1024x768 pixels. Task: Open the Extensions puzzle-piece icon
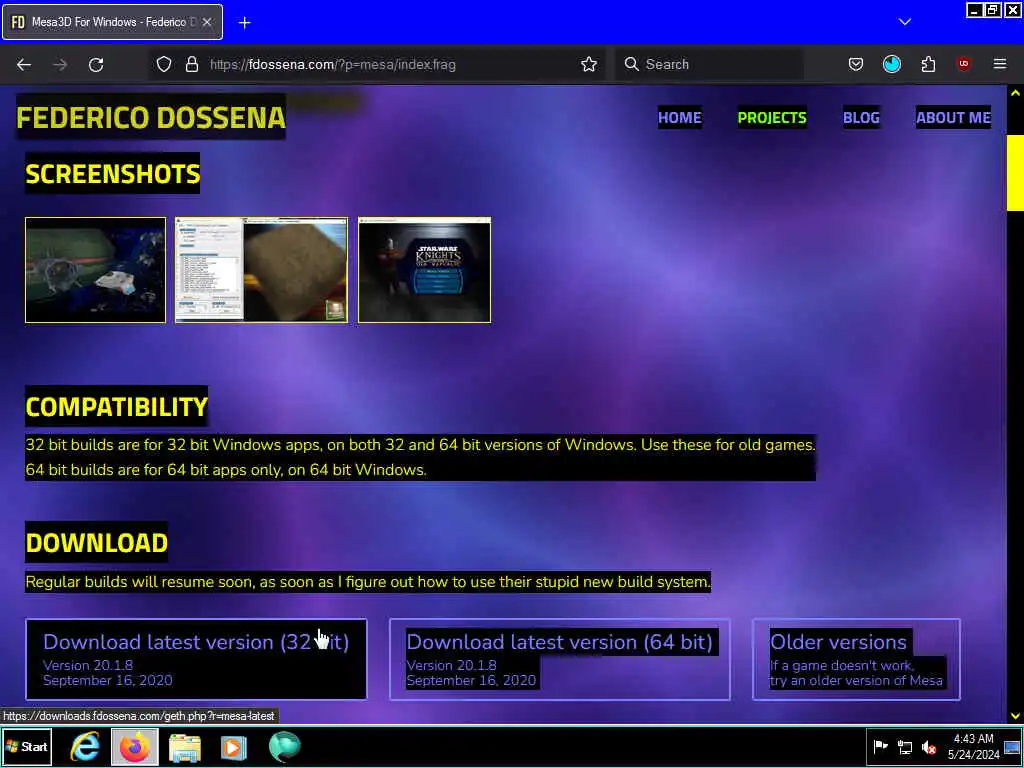click(x=928, y=64)
